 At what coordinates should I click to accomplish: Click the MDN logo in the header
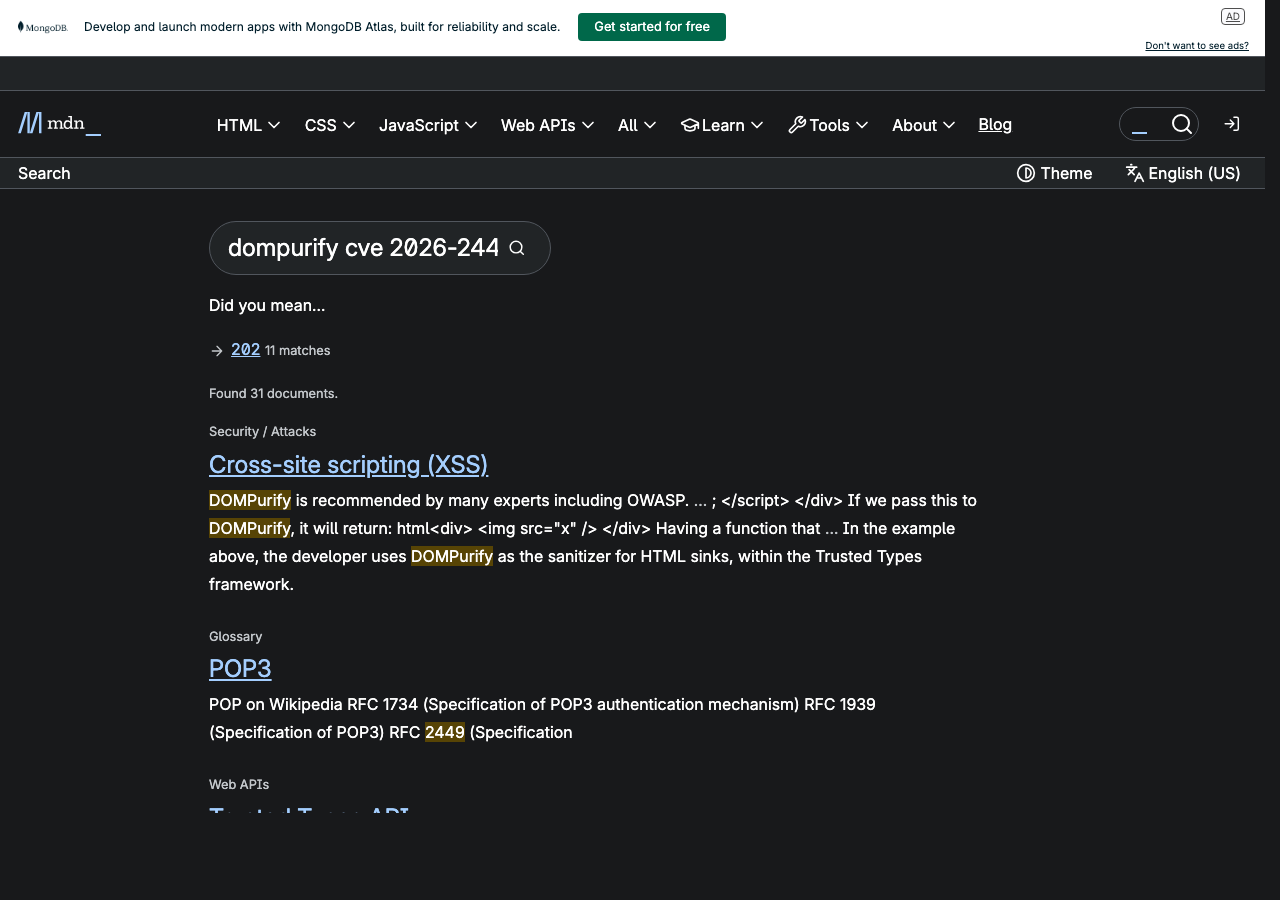tap(58, 123)
